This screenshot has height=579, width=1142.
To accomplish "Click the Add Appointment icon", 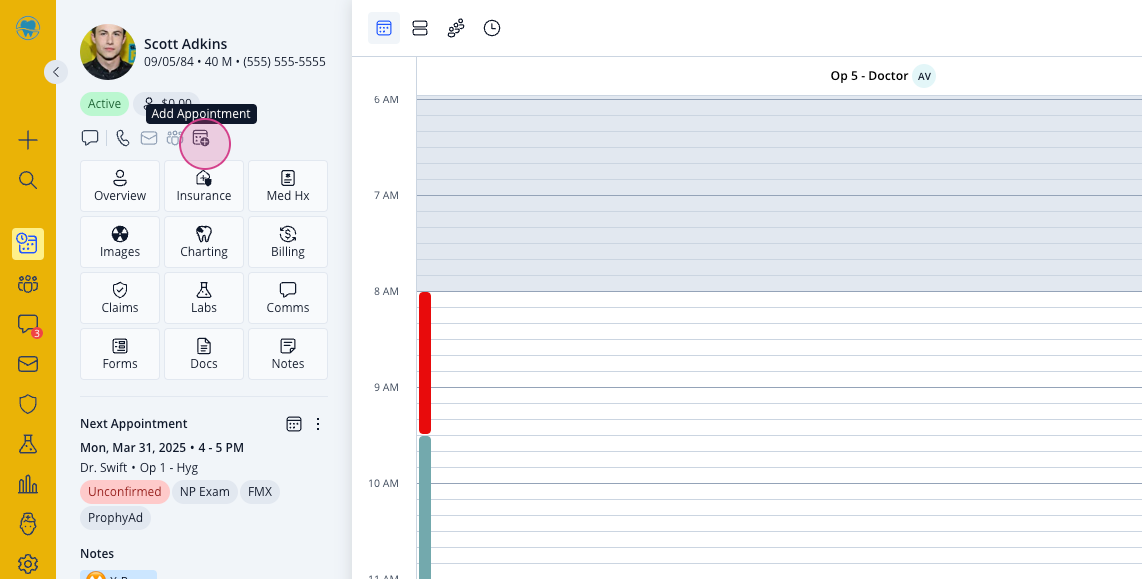I will point(201,138).
